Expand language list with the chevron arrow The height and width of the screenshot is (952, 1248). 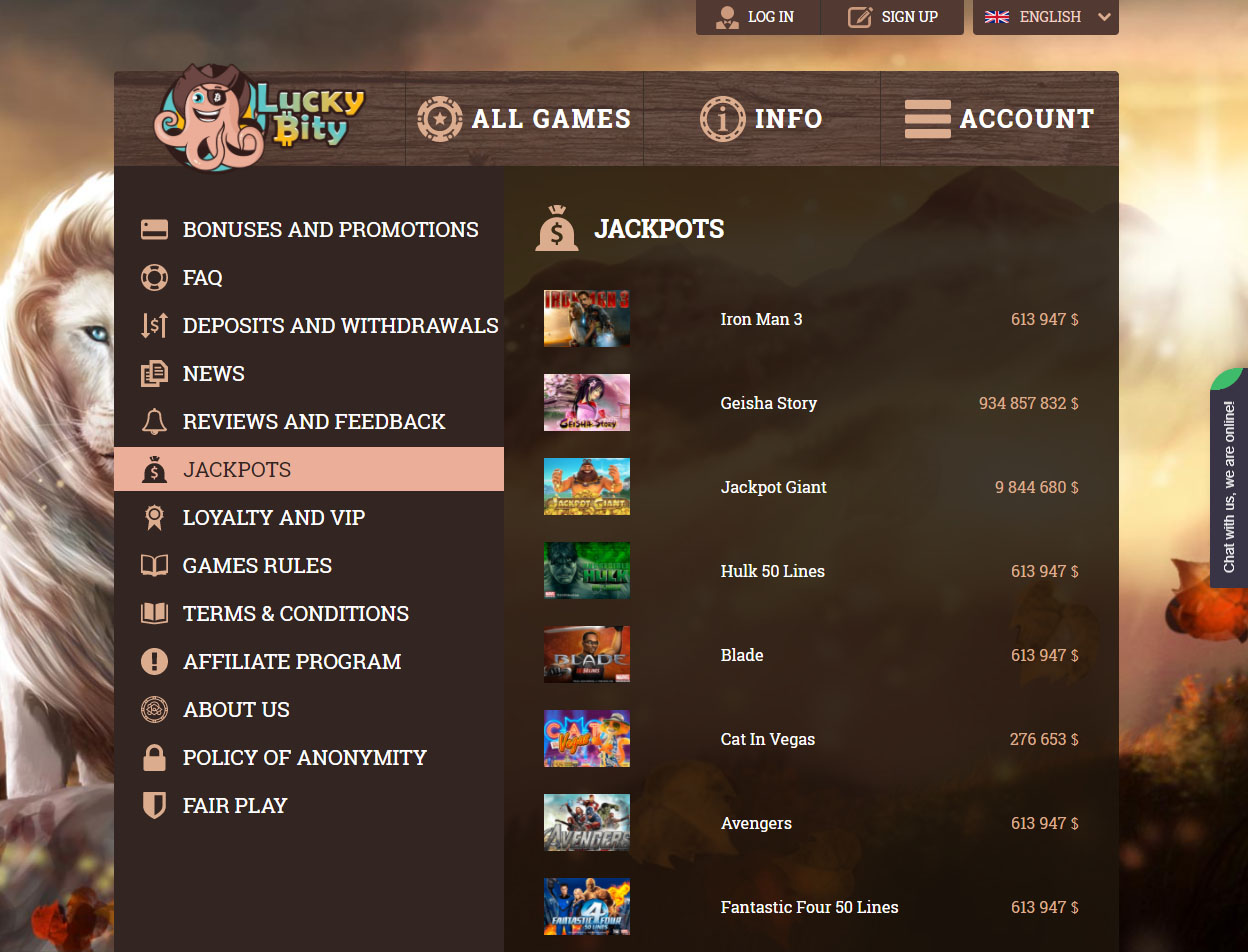[x=1104, y=17]
